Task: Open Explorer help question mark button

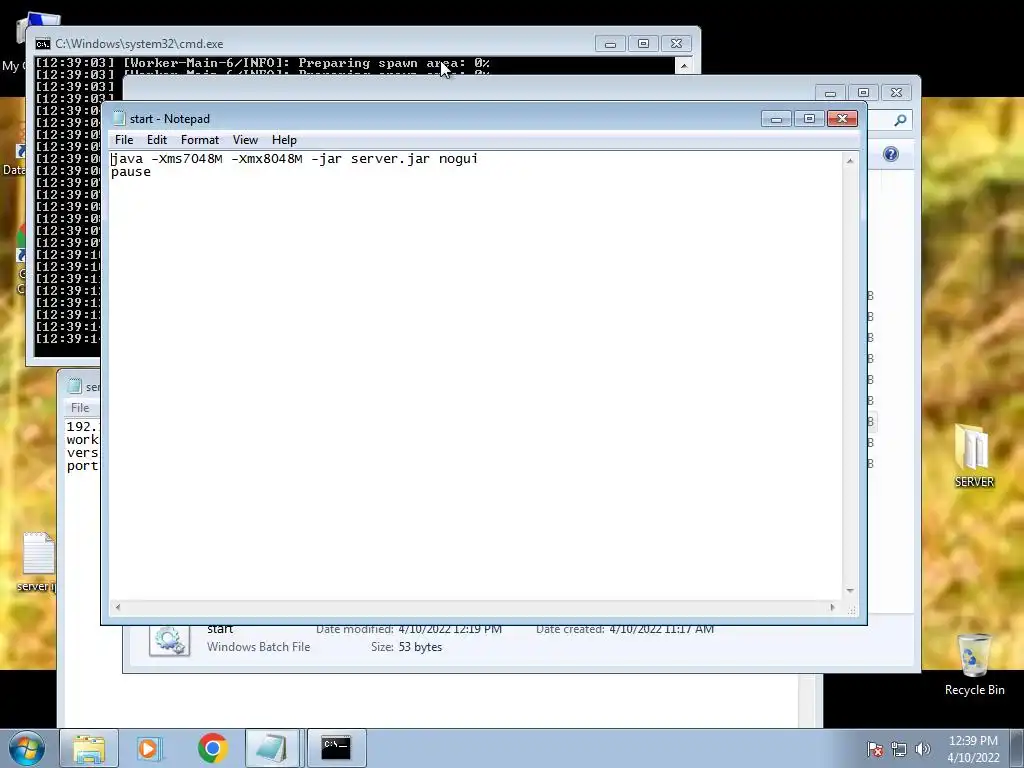Action: pos(891,154)
